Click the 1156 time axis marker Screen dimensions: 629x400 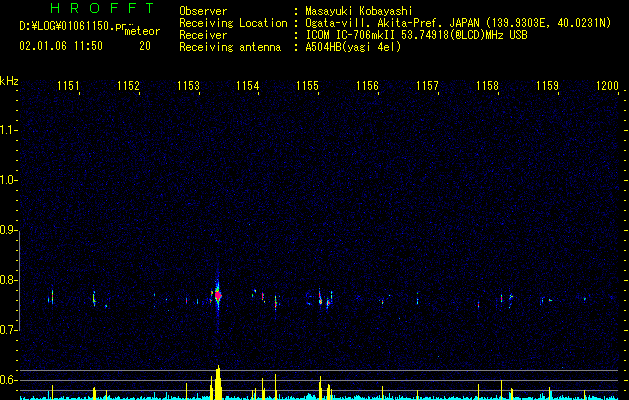[367, 86]
